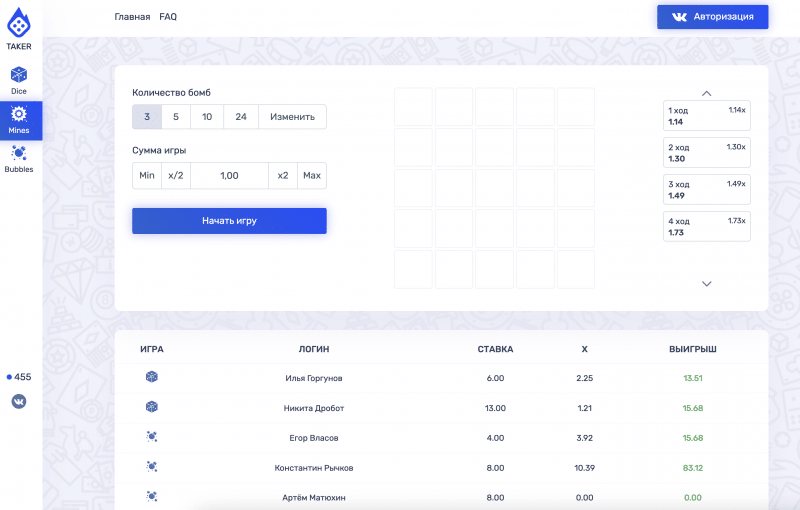Click the player name Константин Рычков

pyautogui.click(x=314, y=468)
